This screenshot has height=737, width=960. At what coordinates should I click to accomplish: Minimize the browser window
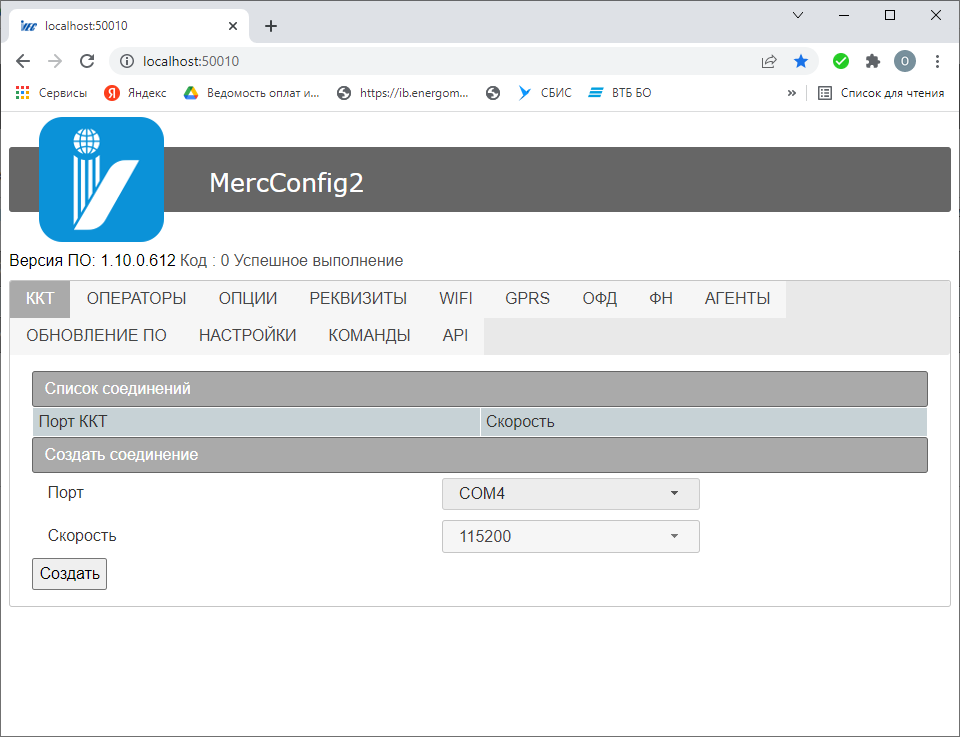844,15
